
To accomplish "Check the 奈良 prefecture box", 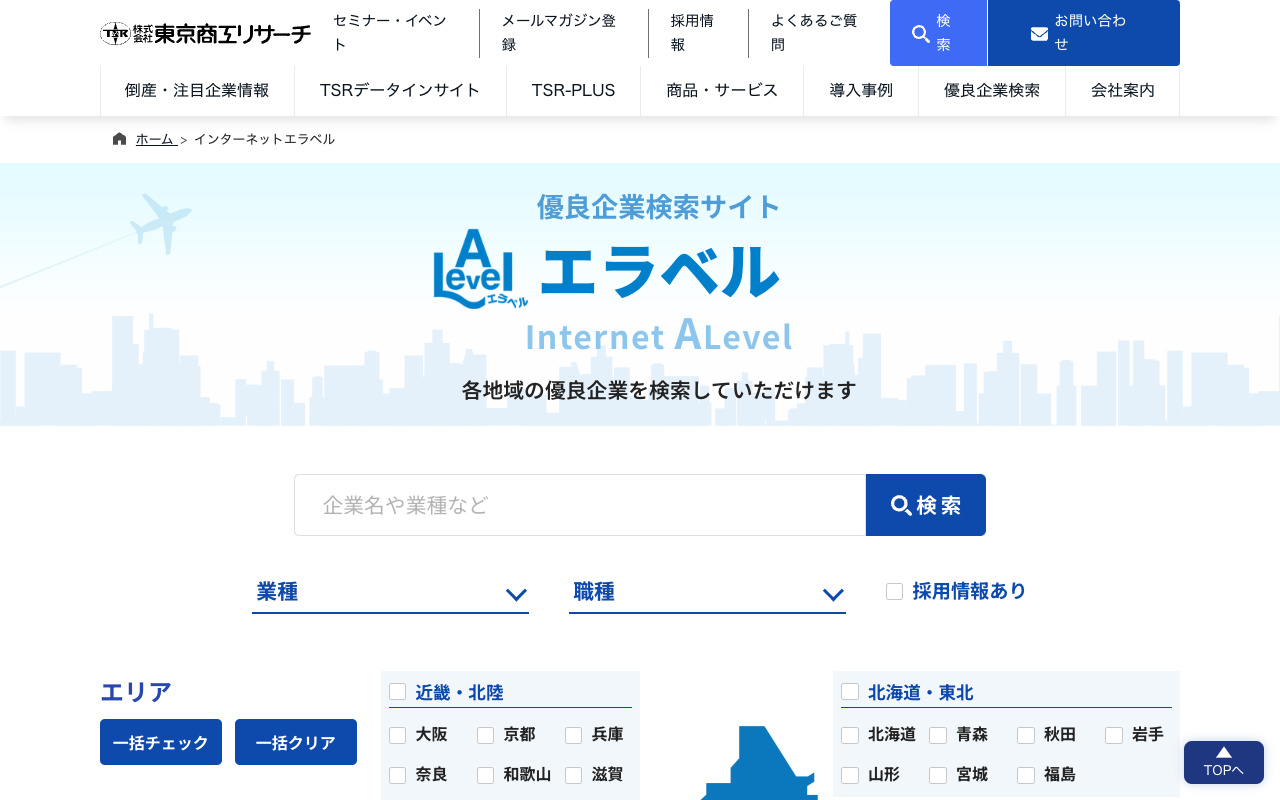I will (x=397, y=775).
